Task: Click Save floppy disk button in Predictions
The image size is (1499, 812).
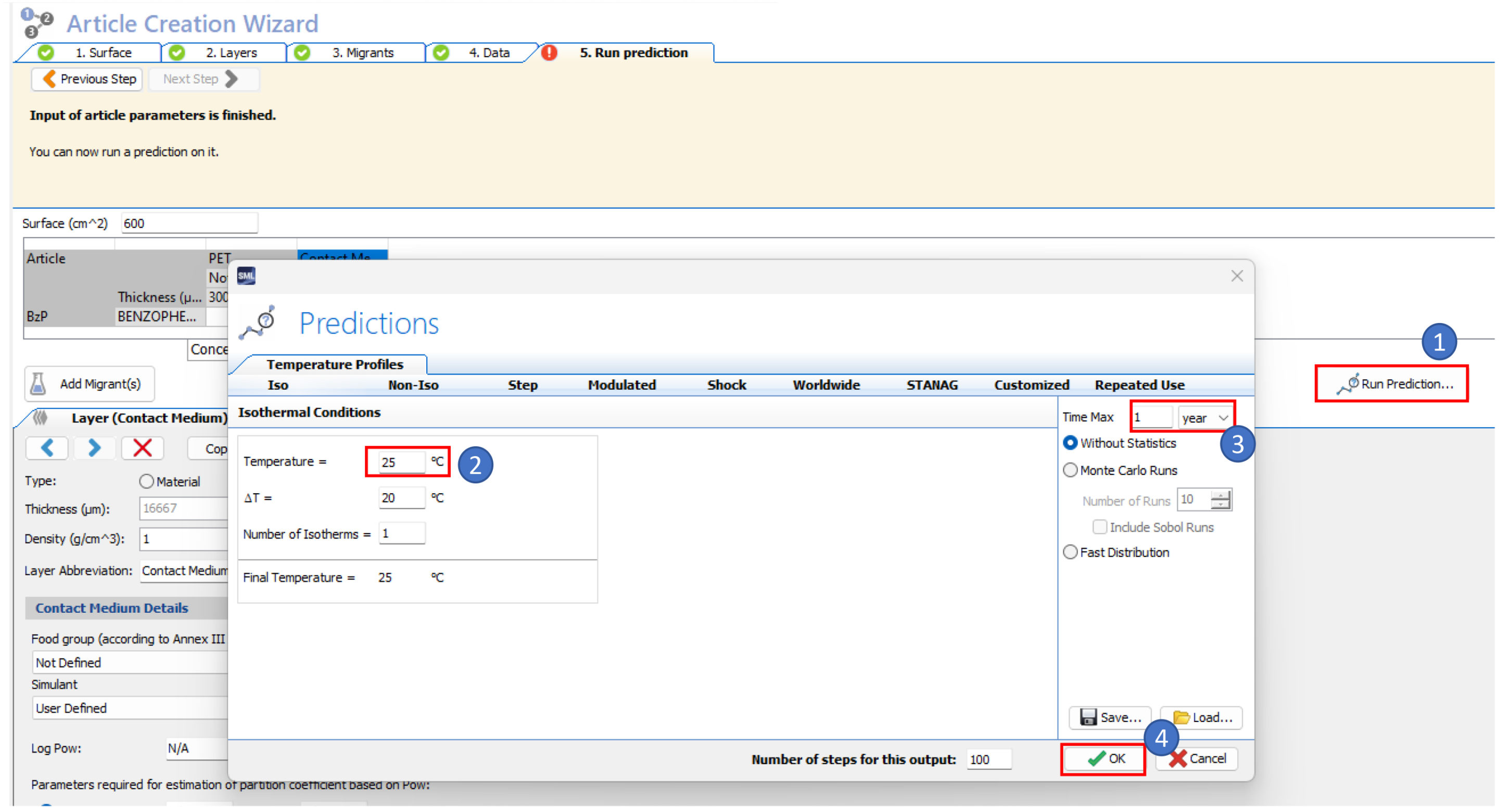Action: click(1110, 717)
